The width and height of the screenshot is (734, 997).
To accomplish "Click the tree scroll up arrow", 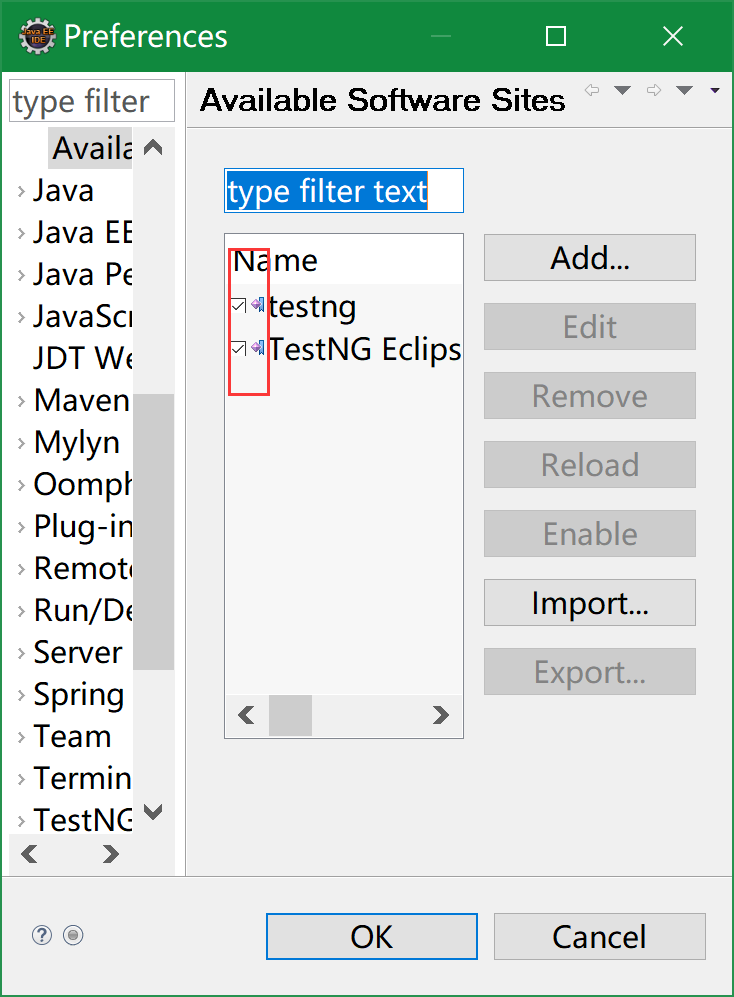I will [x=153, y=148].
